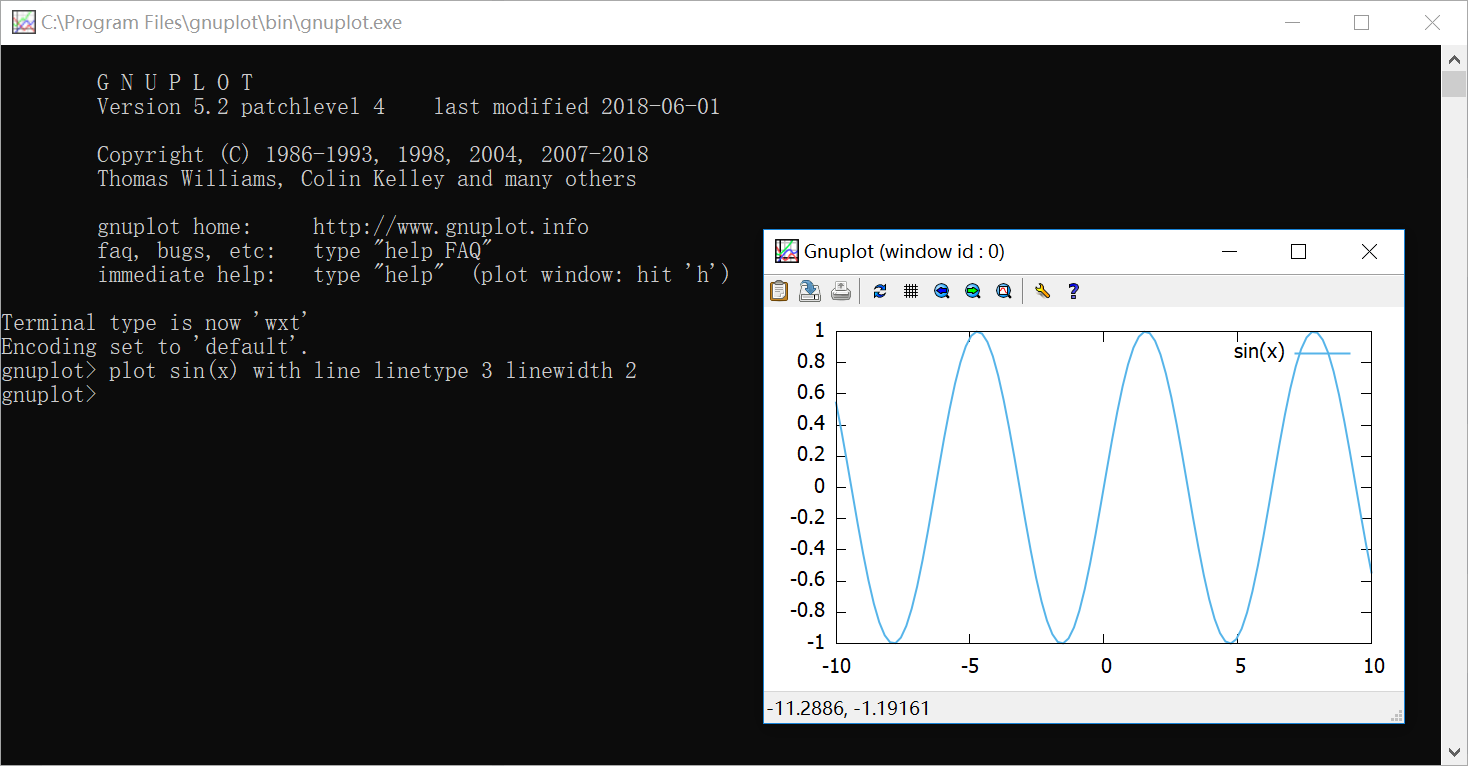The width and height of the screenshot is (1468, 766).
Task: Click the plot command line in the console
Action: pyautogui.click(x=319, y=371)
